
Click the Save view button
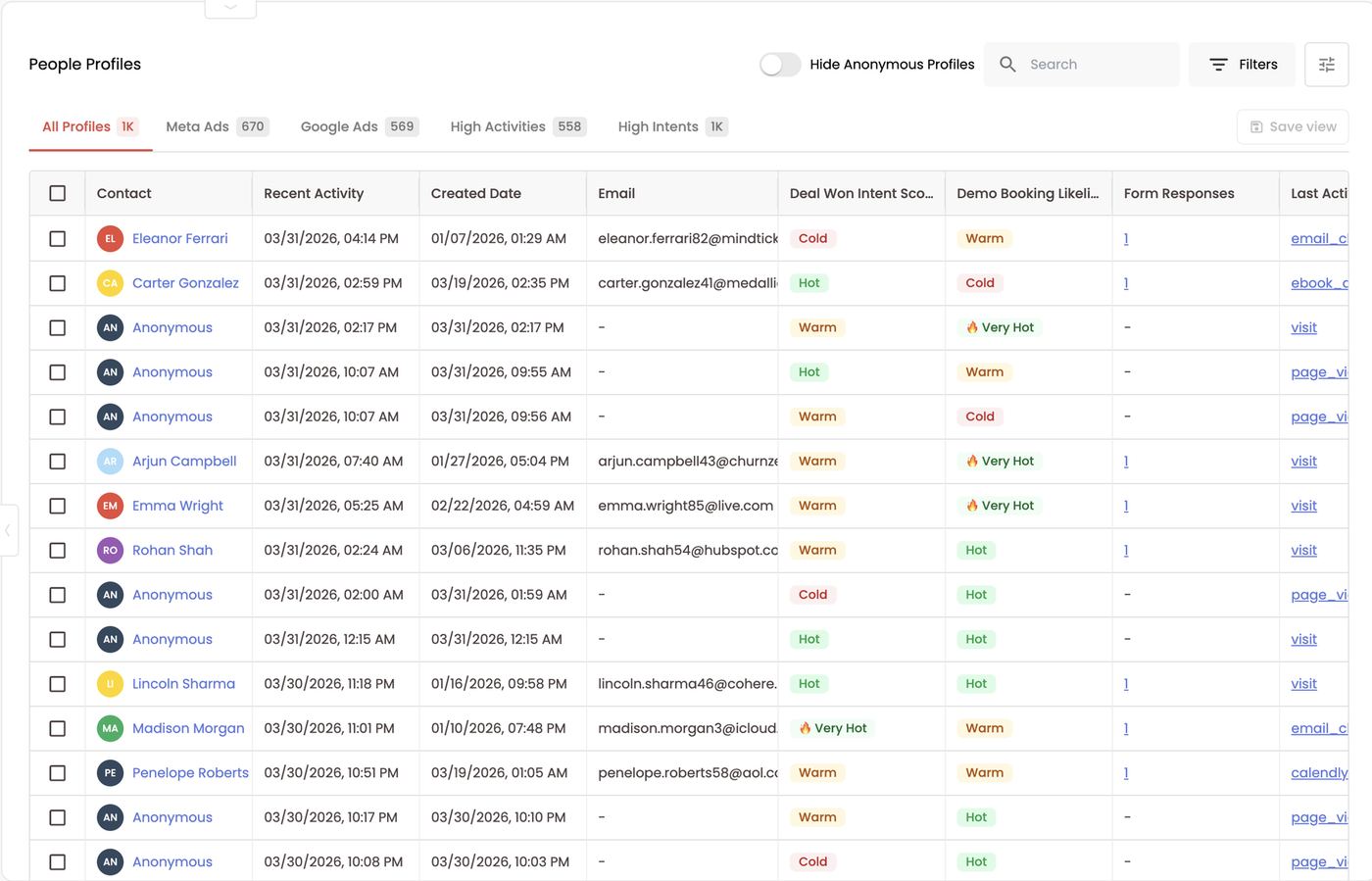1293,126
